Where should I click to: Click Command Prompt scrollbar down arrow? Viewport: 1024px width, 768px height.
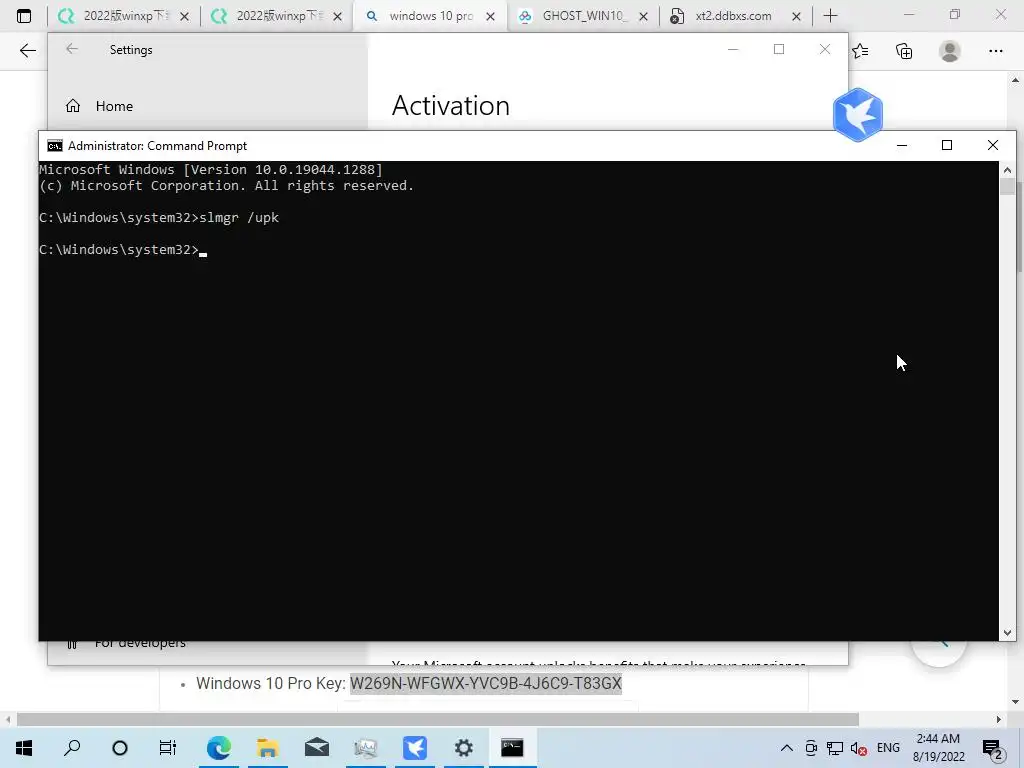[1007, 632]
